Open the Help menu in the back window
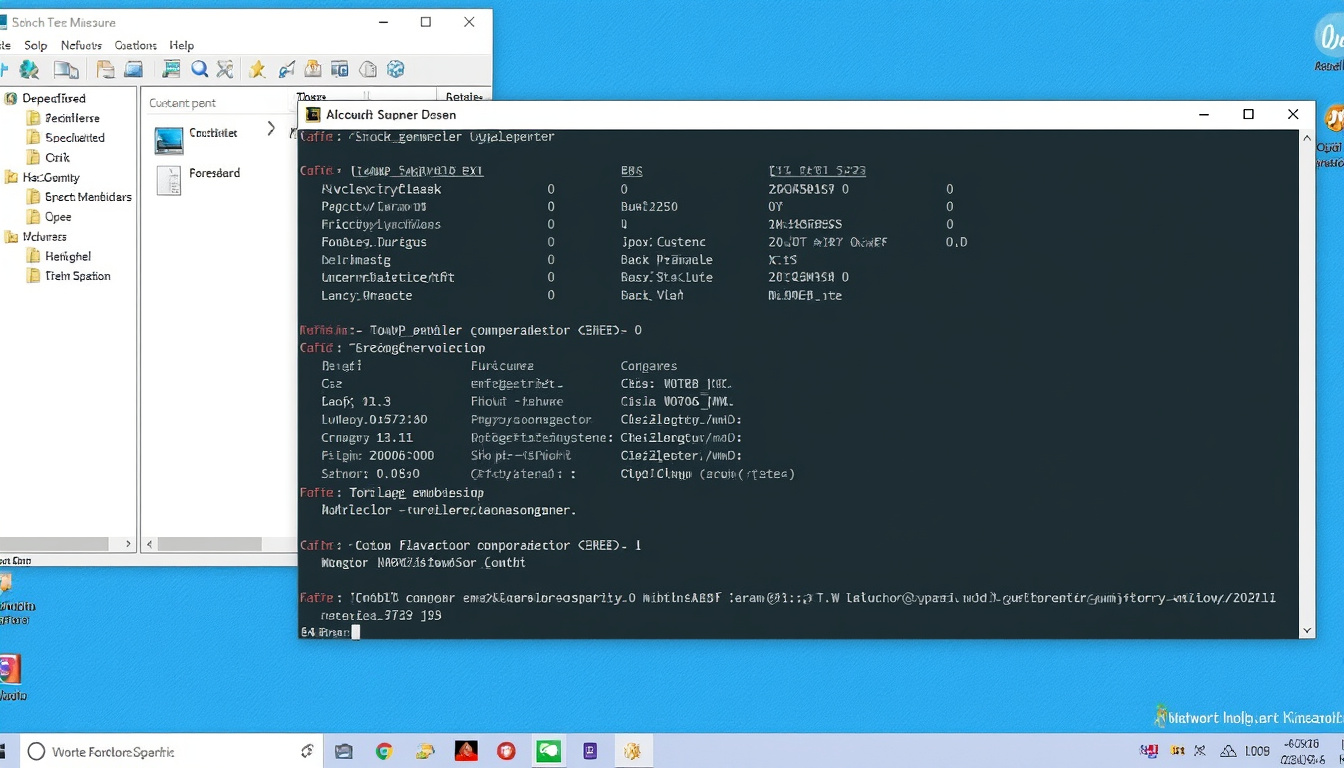The image size is (1344, 768). 181,45
